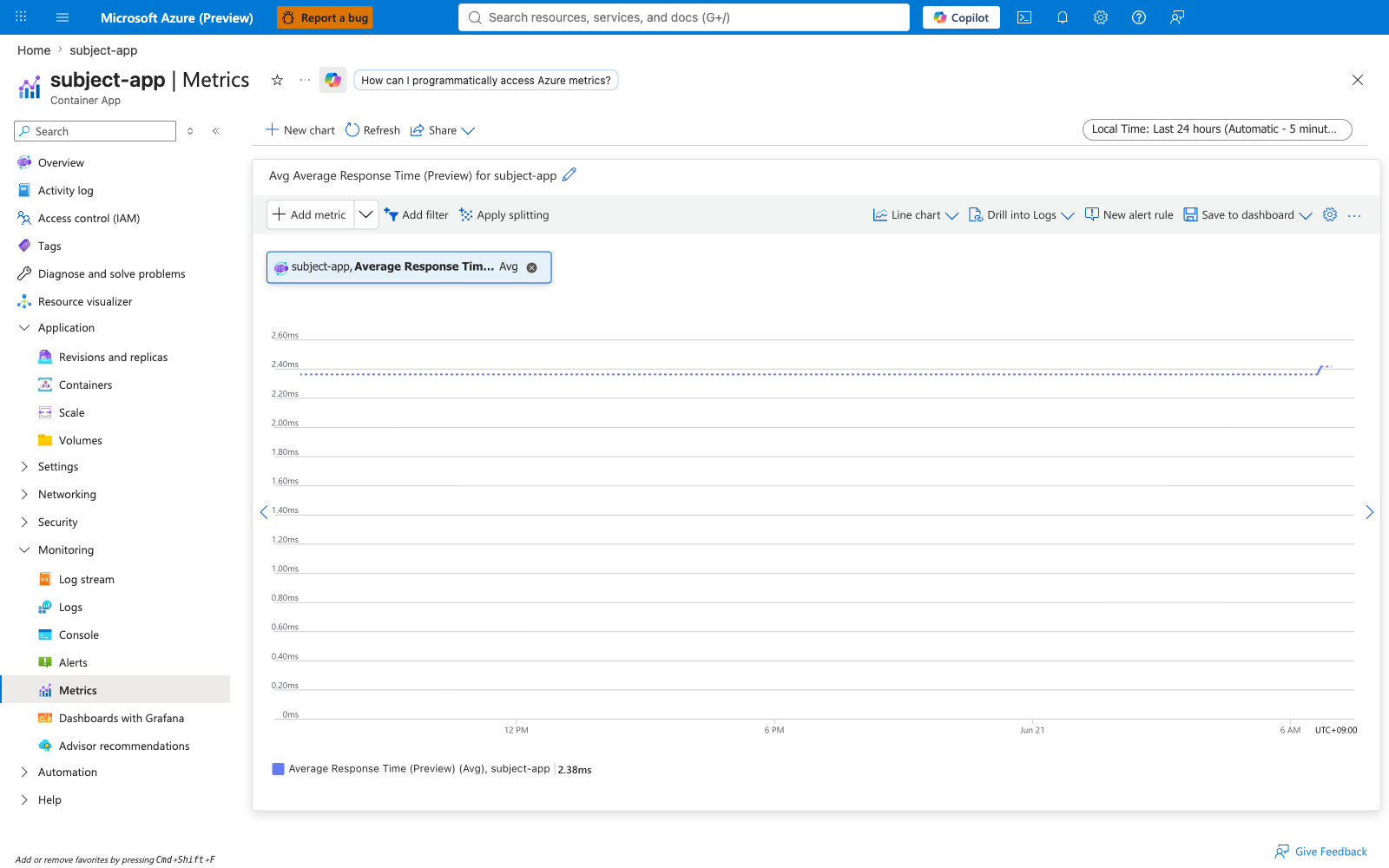Screen dimensions: 1389x868
Task: Open Cloud Shell from top bar
Action: tap(1024, 17)
